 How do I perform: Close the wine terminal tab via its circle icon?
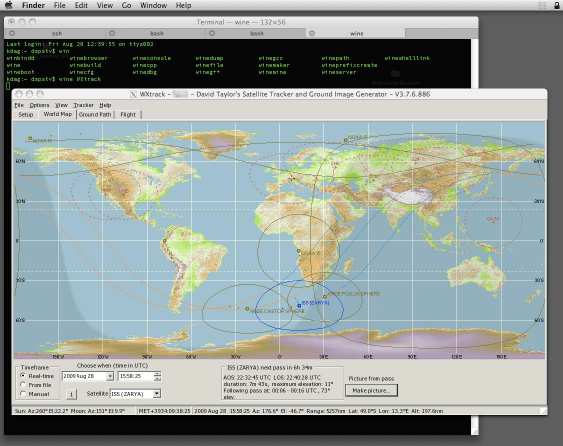(x=312, y=33)
